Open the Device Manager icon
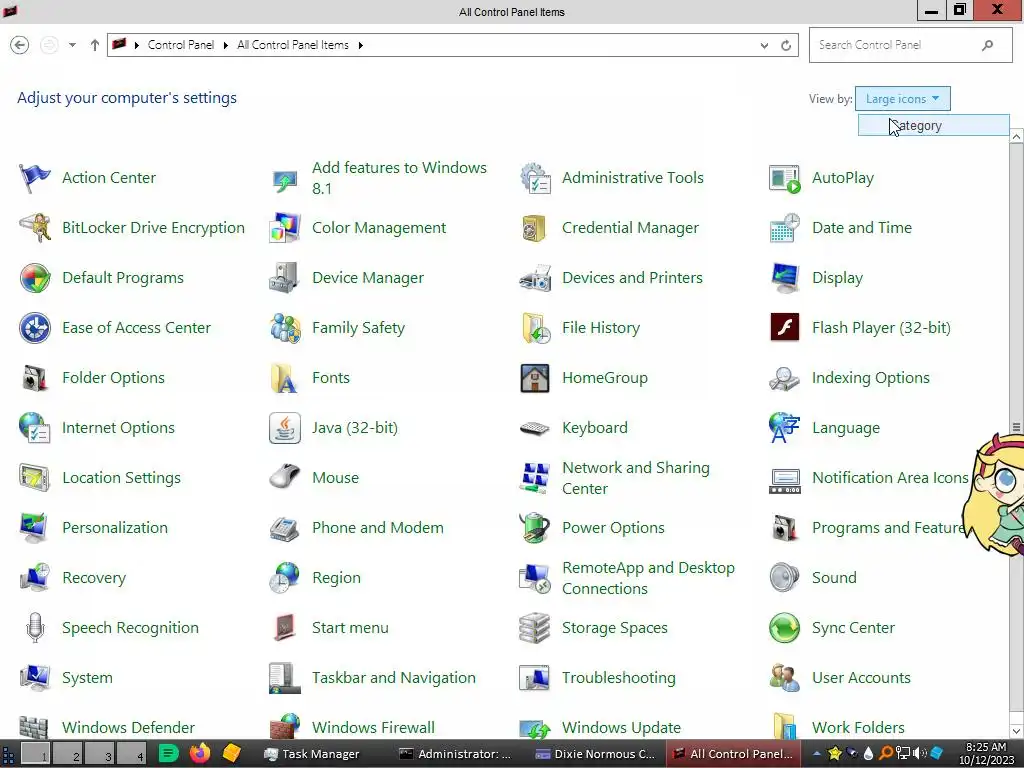This screenshot has height=768, width=1024. tap(285, 278)
